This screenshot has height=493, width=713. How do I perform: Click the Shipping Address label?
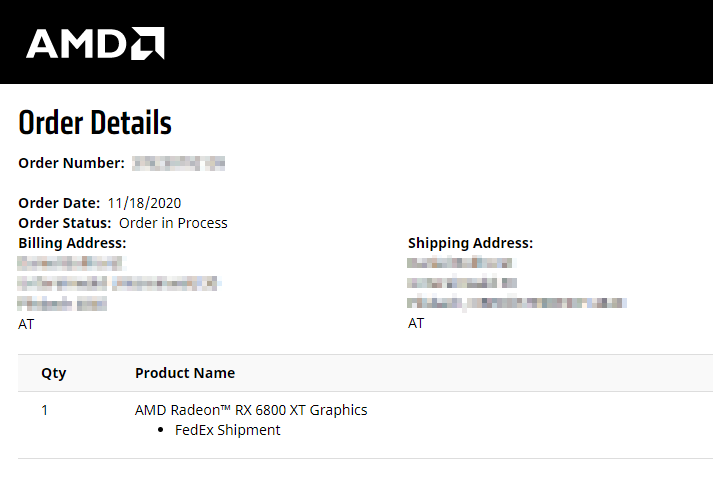pos(470,243)
